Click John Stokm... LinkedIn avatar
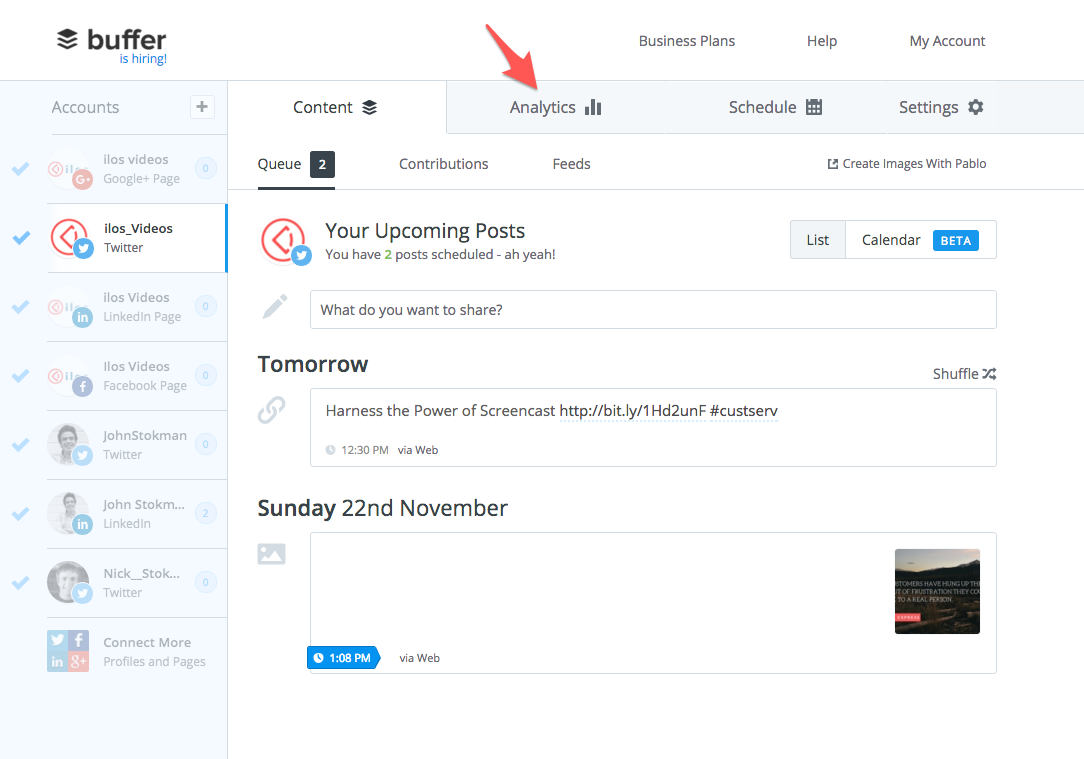Image resolution: width=1084 pixels, height=759 pixels. click(69, 514)
